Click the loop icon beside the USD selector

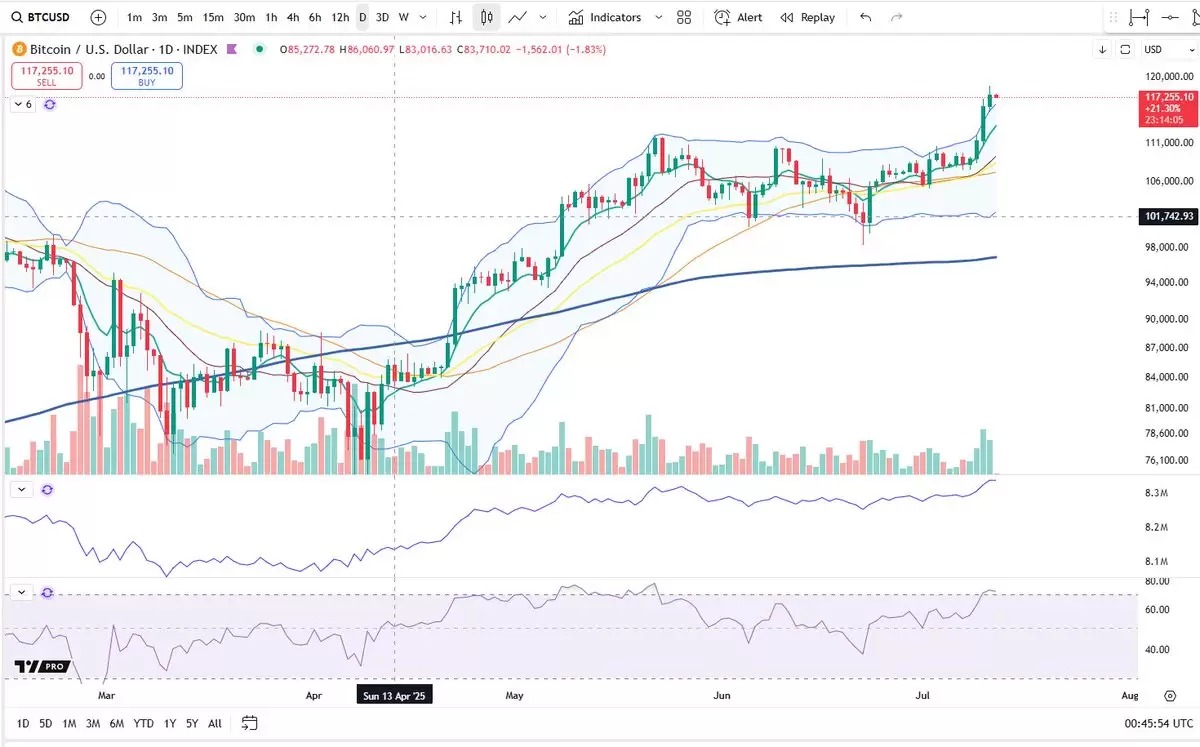coord(1125,49)
